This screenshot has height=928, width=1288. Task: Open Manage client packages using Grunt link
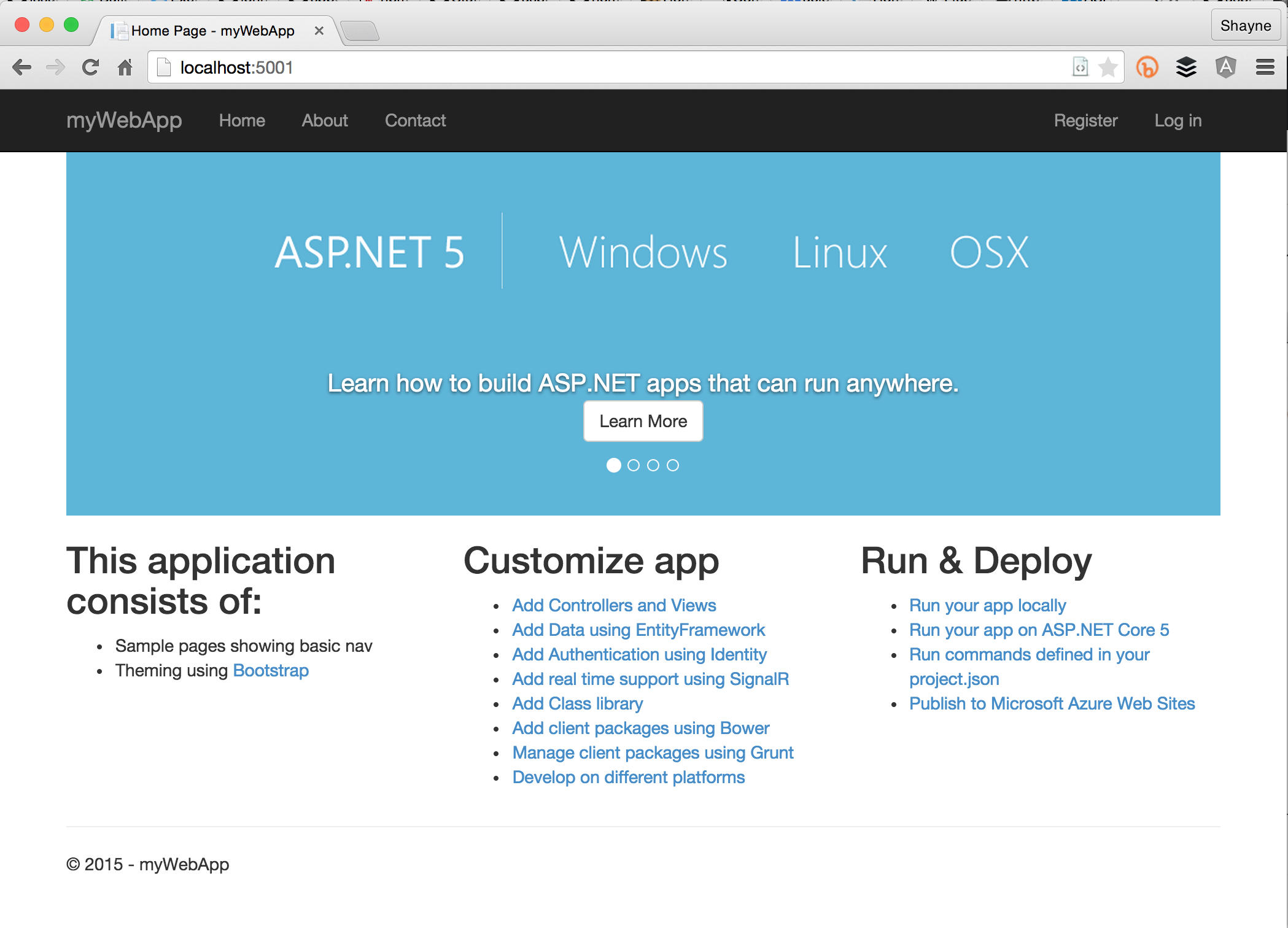tap(653, 752)
